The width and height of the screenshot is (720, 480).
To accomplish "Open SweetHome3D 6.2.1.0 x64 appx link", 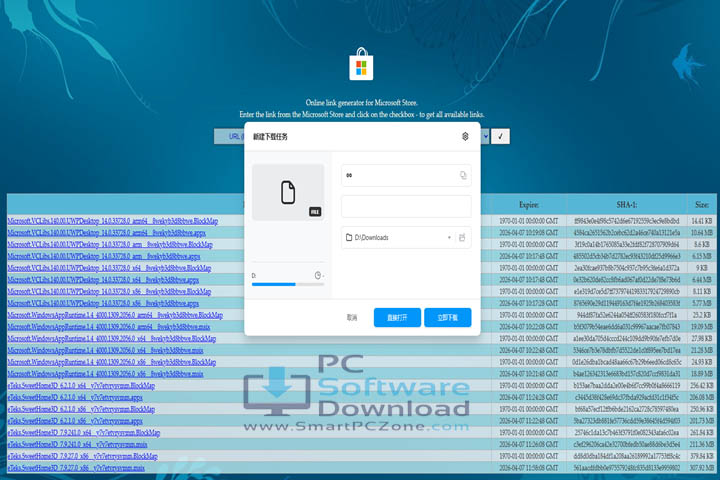I will (75, 397).
